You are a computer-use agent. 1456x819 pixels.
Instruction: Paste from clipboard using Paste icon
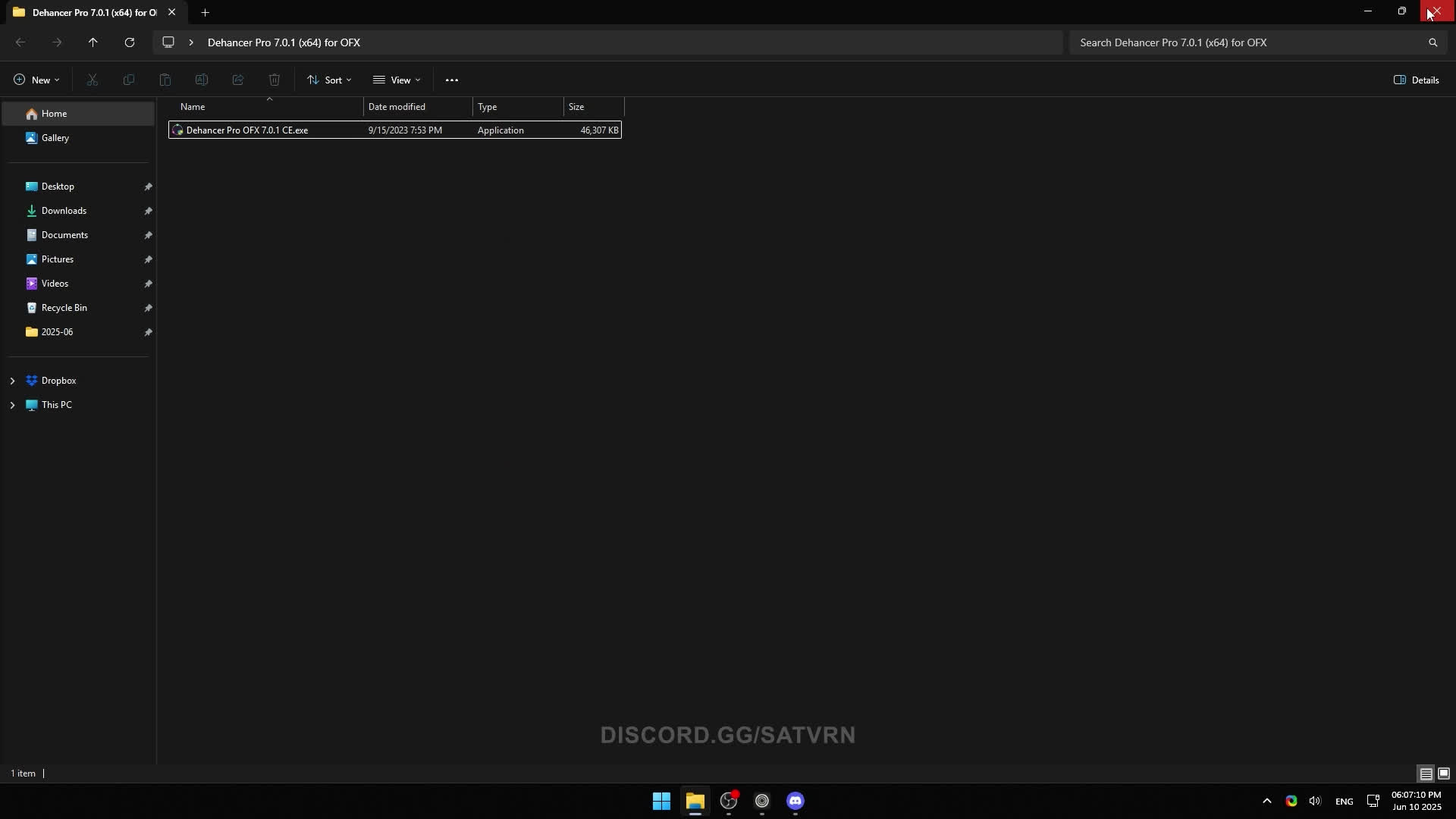click(x=165, y=80)
